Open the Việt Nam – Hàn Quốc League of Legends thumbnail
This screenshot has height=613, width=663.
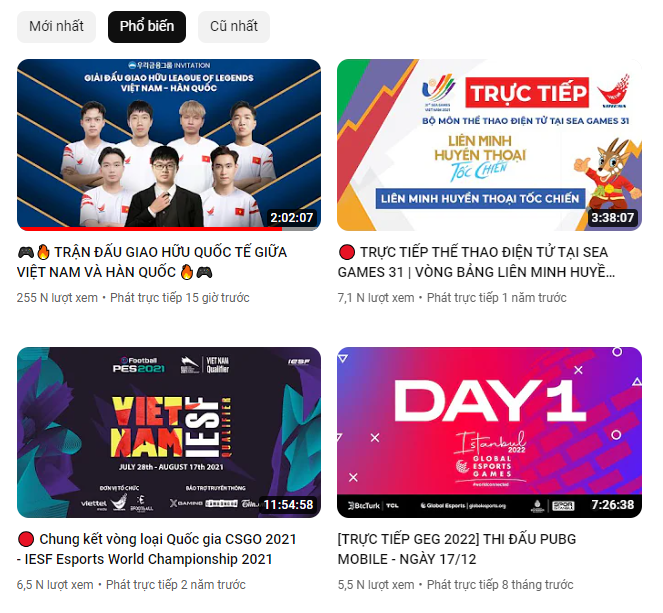(x=169, y=145)
